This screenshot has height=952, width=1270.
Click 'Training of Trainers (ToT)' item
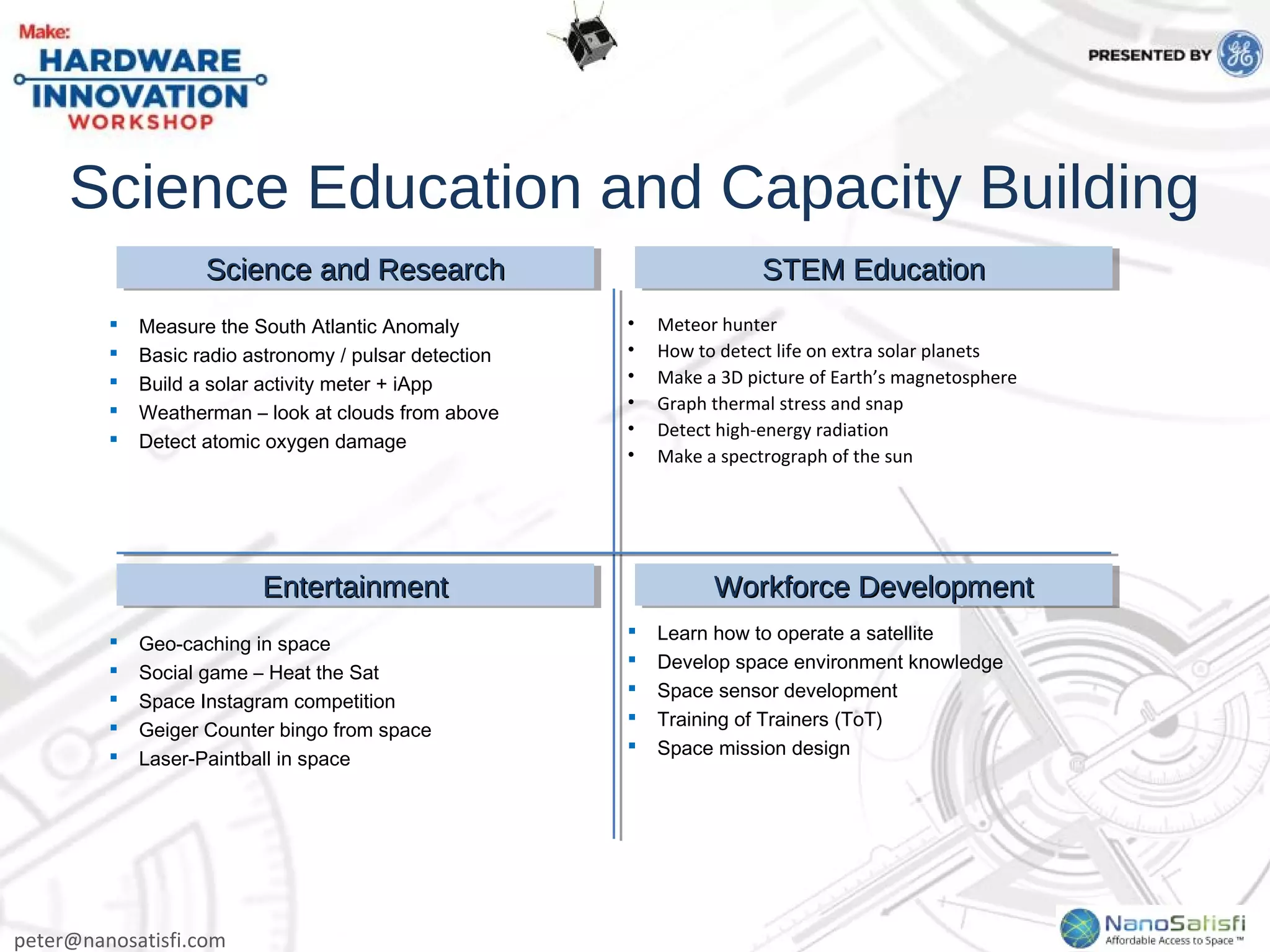[x=769, y=719]
